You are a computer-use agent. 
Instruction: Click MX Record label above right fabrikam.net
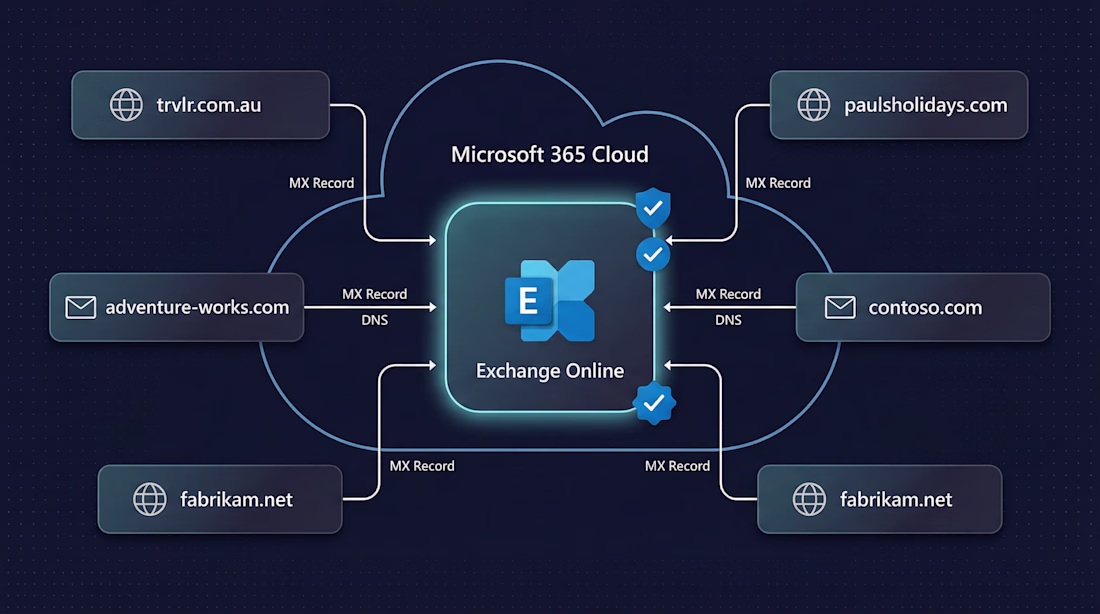coord(677,466)
